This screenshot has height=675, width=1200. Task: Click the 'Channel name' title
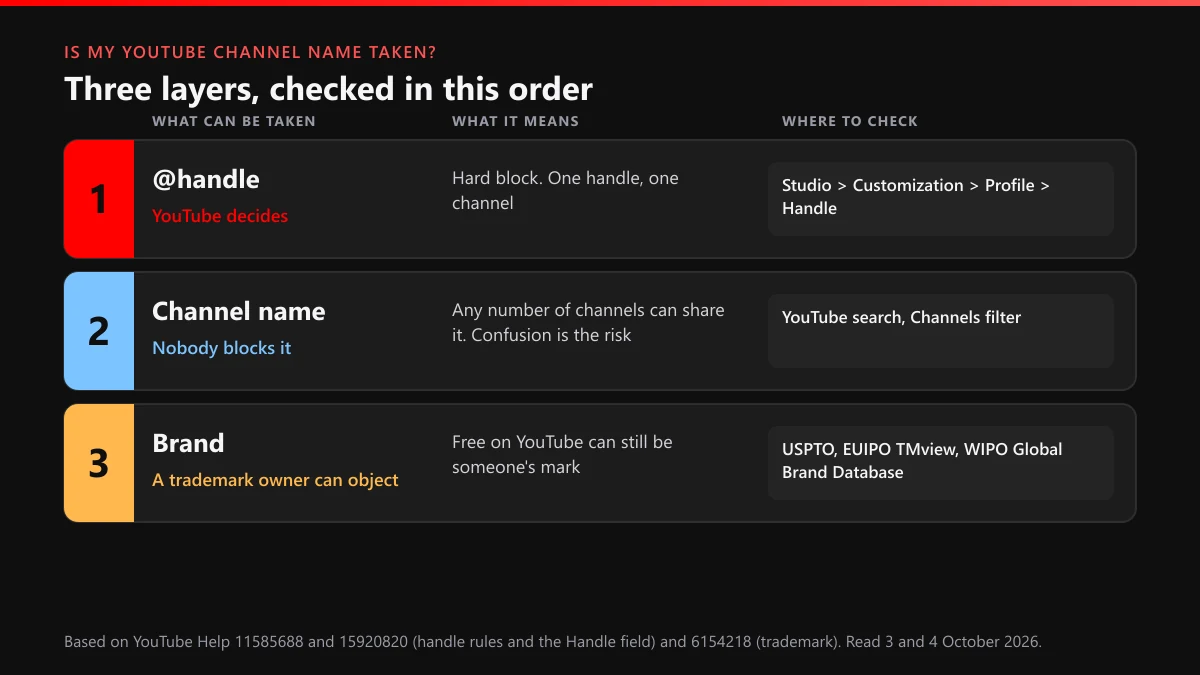pyautogui.click(x=238, y=311)
